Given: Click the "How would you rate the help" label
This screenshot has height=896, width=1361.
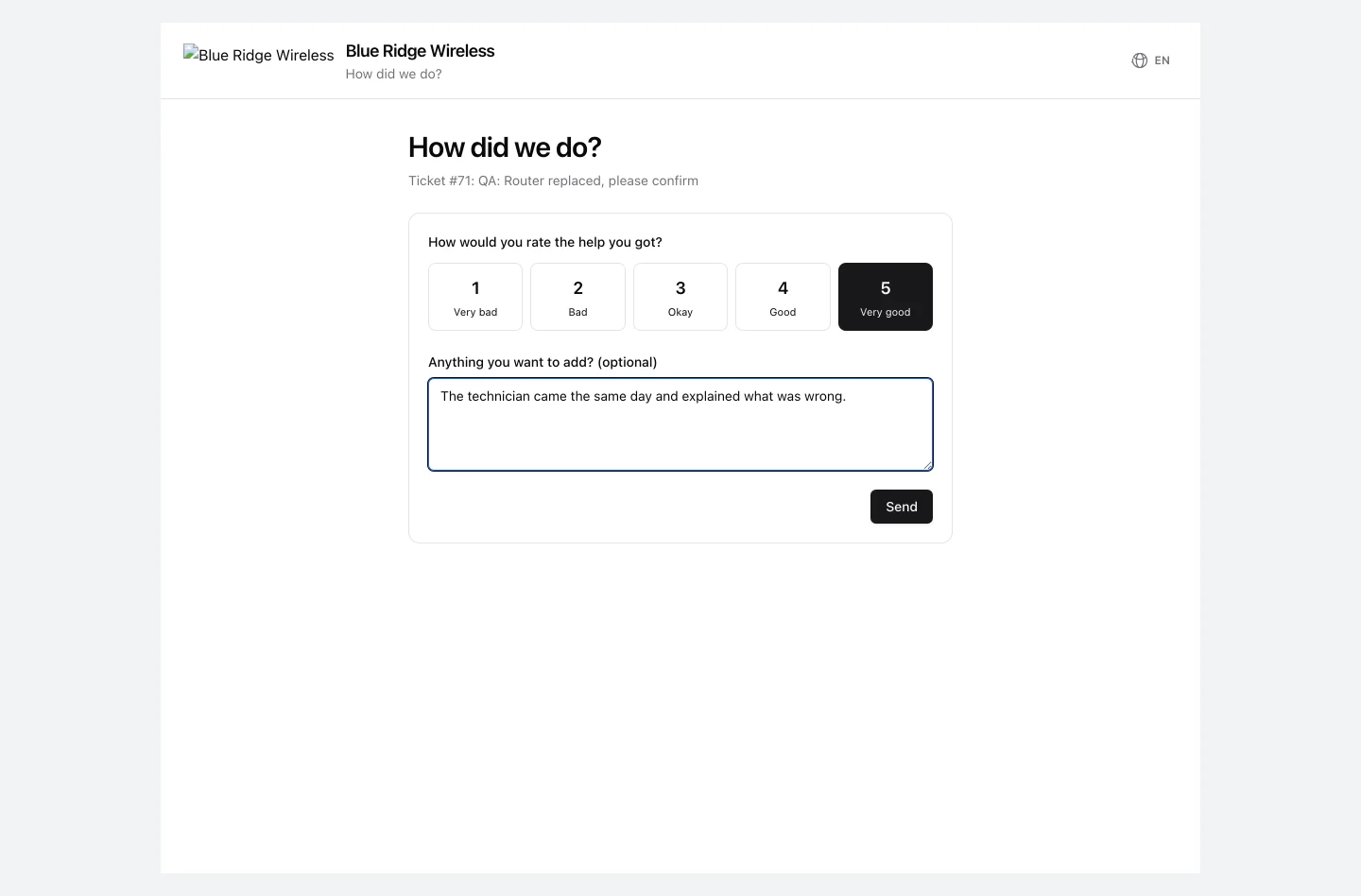Looking at the screenshot, I should point(545,242).
